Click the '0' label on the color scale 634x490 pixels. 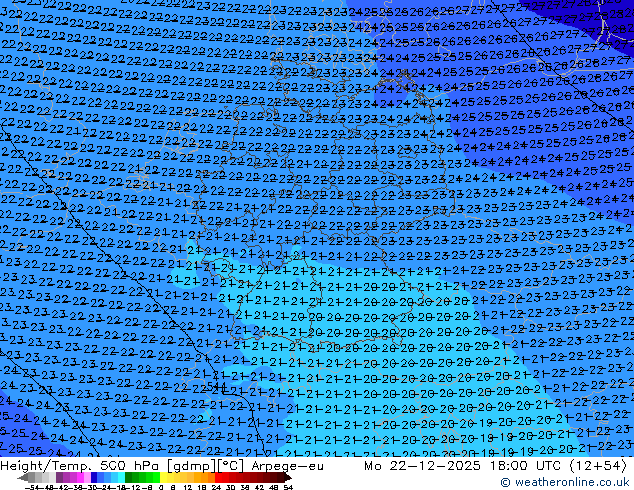click(x=161, y=487)
